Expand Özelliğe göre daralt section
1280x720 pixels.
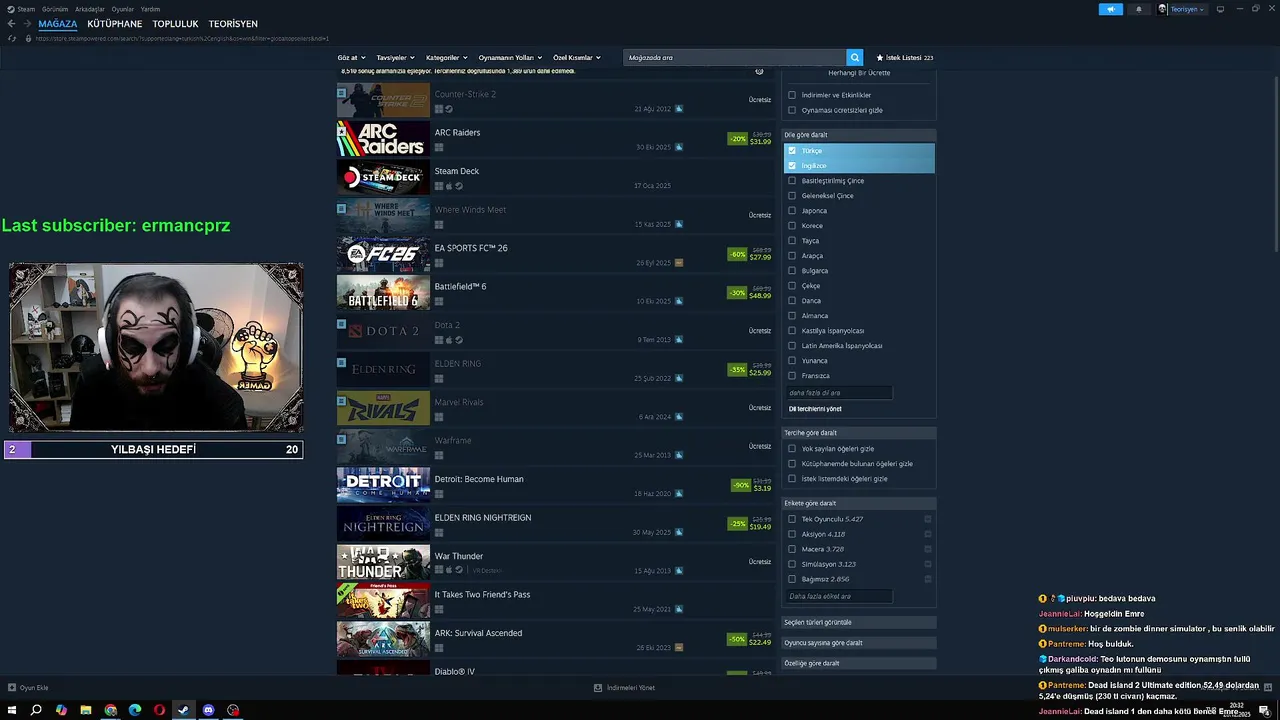(859, 663)
